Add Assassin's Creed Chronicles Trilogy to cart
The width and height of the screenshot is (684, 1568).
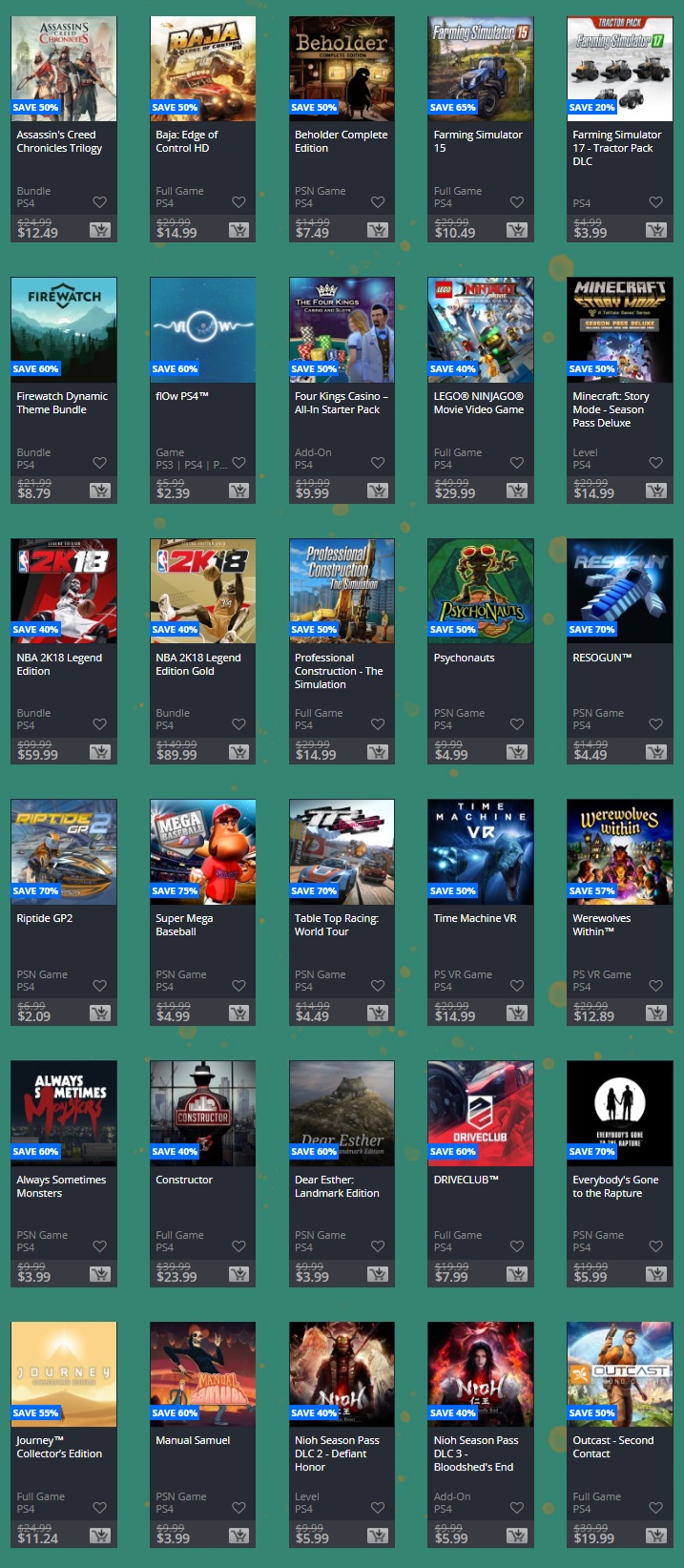coord(100,230)
